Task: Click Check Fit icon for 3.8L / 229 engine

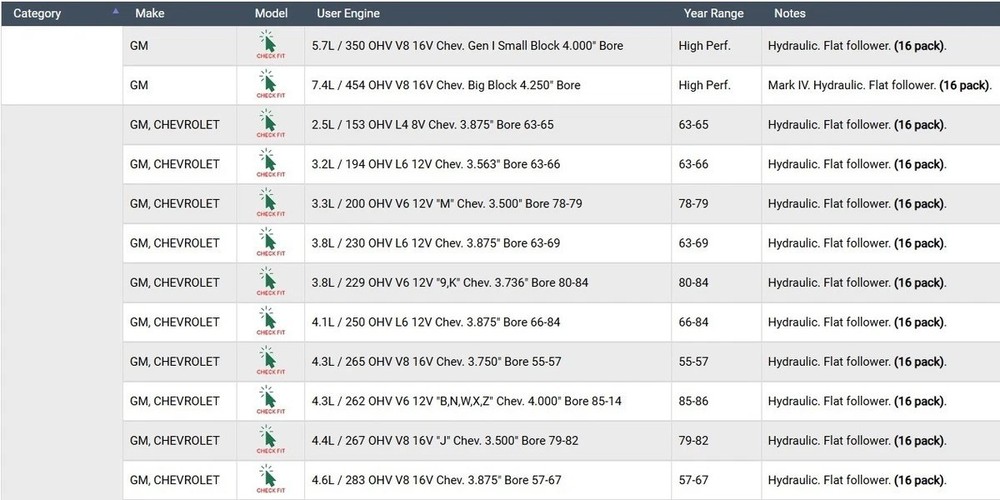Action: coord(267,282)
